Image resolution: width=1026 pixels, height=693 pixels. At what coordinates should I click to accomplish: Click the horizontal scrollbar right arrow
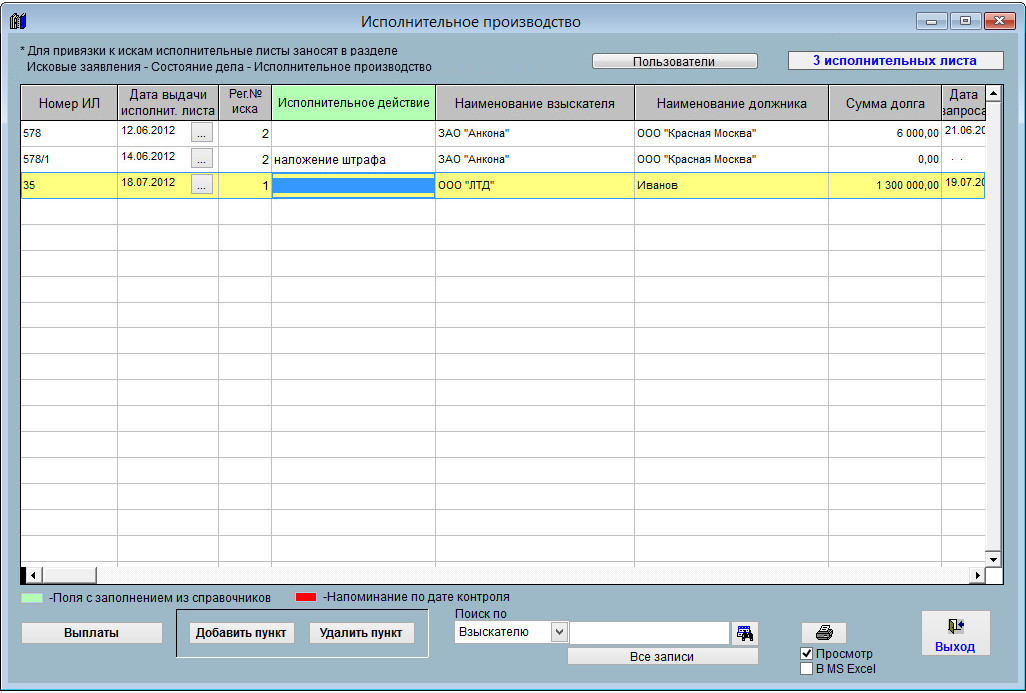(978, 575)
